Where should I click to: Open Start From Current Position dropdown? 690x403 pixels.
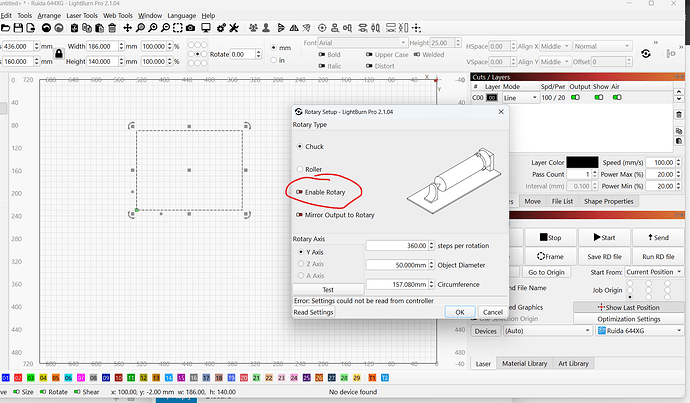point(654,272)
